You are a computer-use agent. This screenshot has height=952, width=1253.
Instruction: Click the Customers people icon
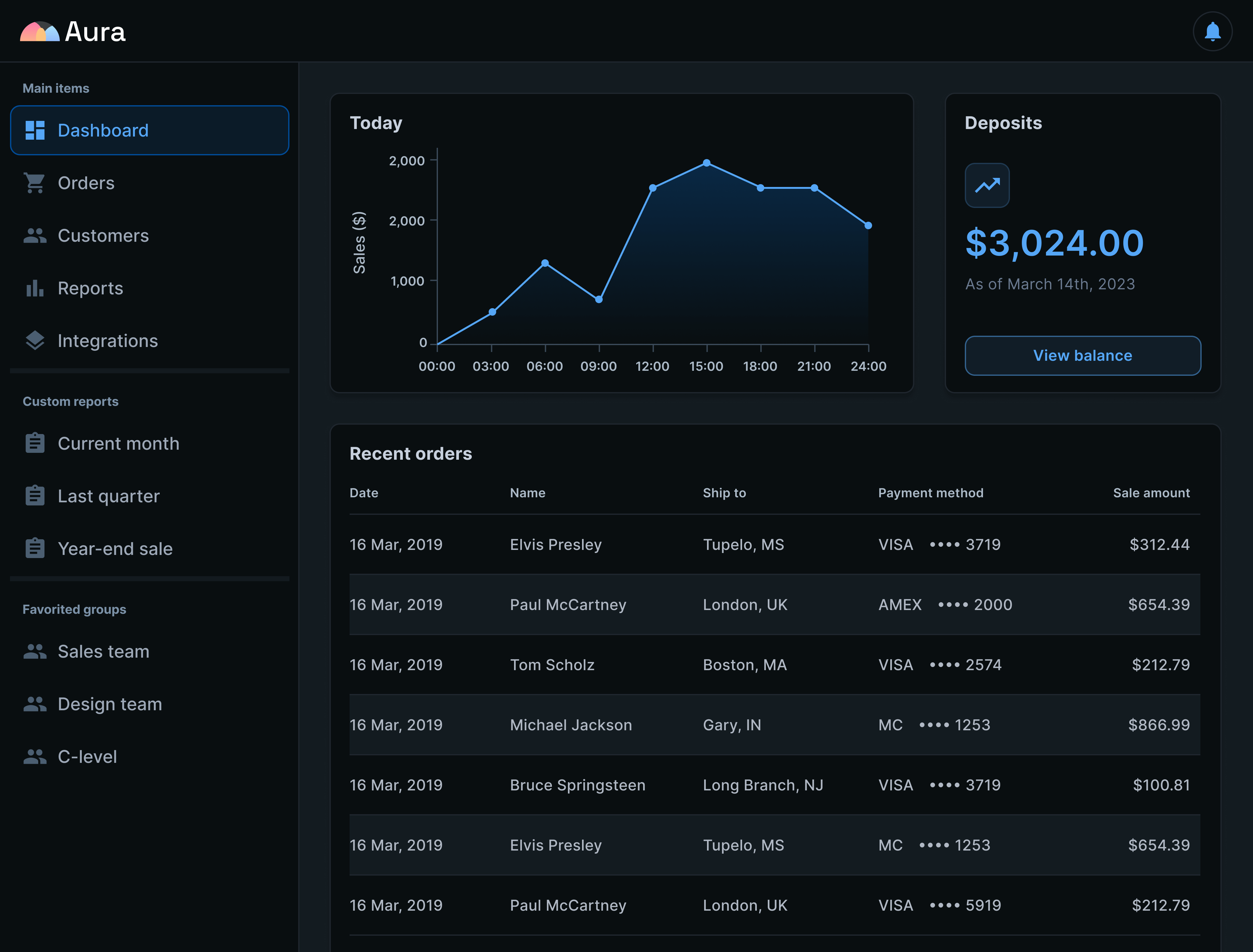click(x=34, y=236)
